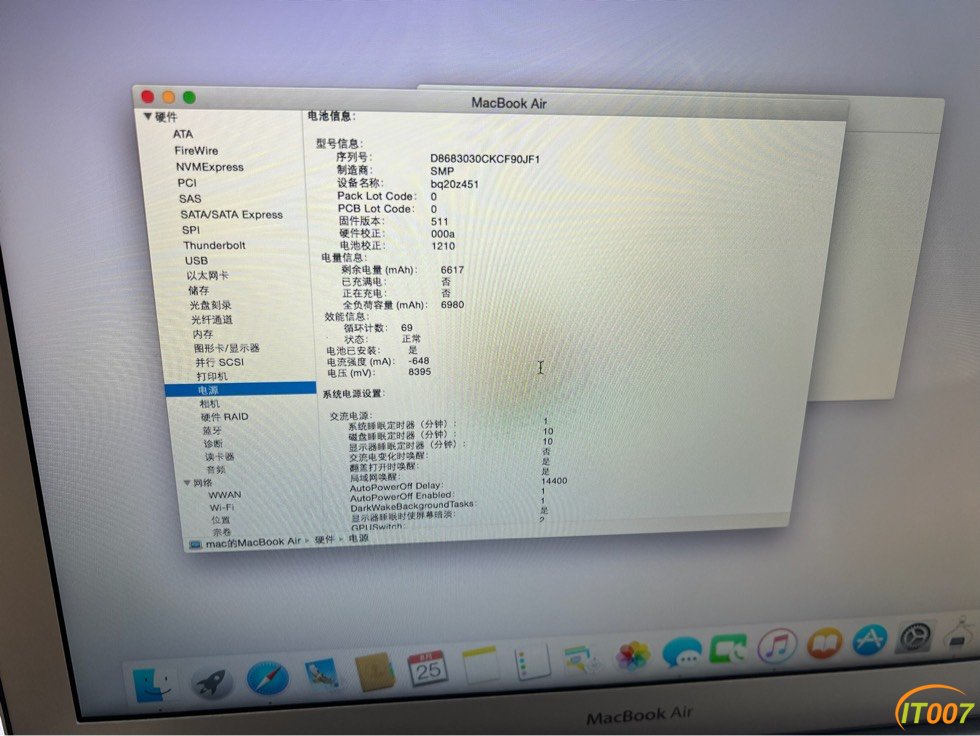Select SPI in the sidebar
Screen dimensions: 980x736
point(191,230)
